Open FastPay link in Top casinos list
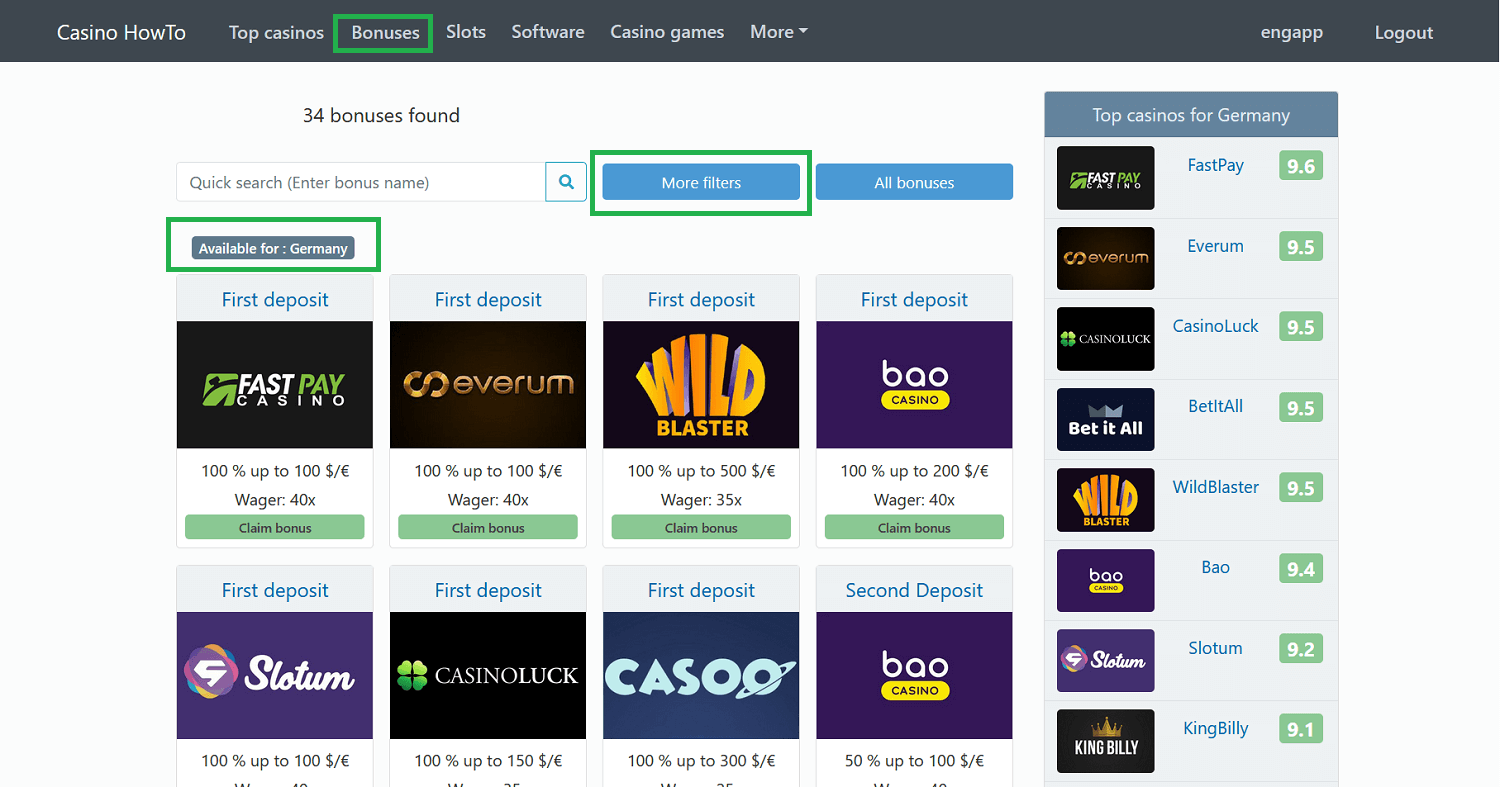 point(1215,165)
